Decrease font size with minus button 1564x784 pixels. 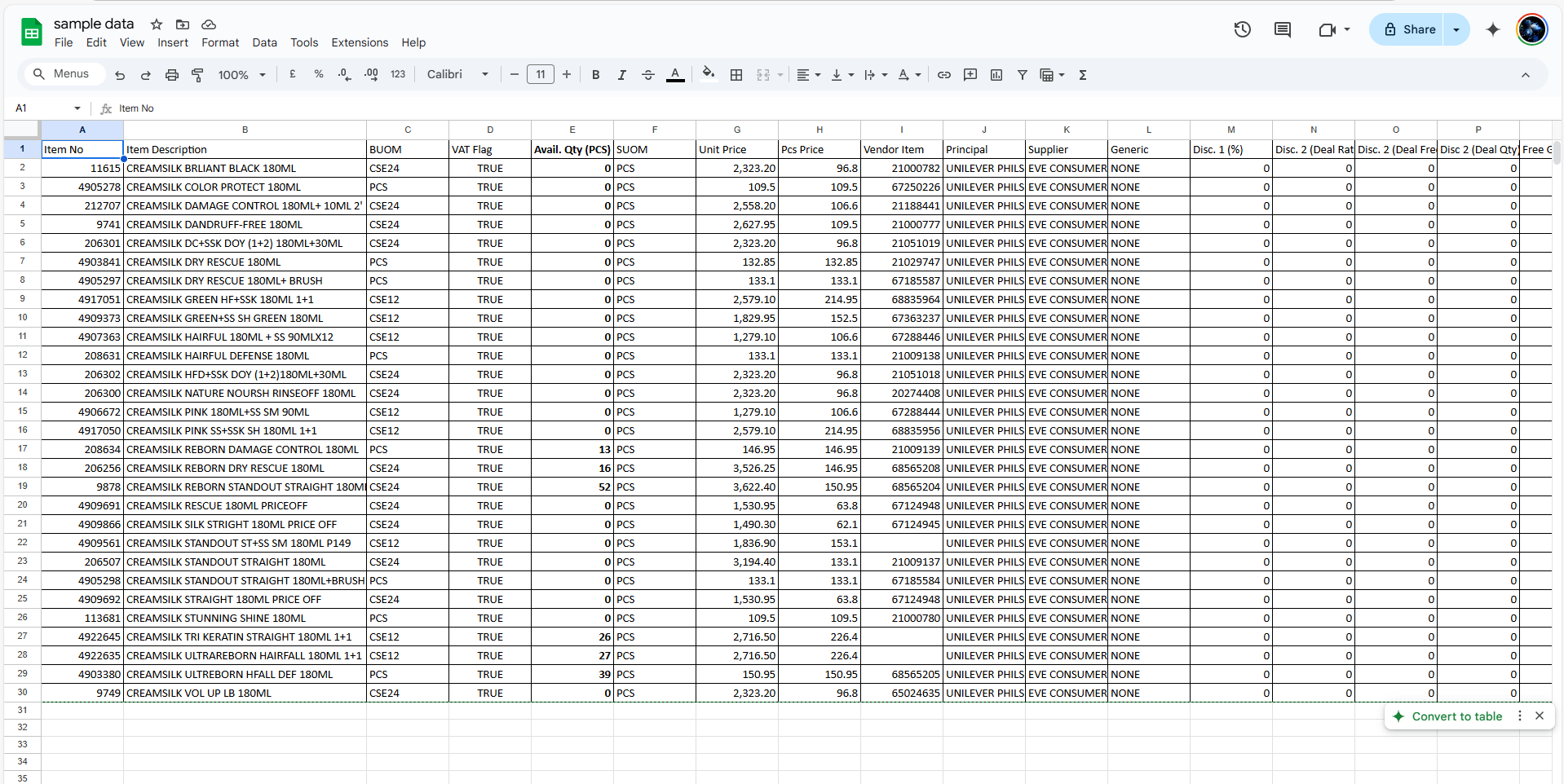coord(515,74)
